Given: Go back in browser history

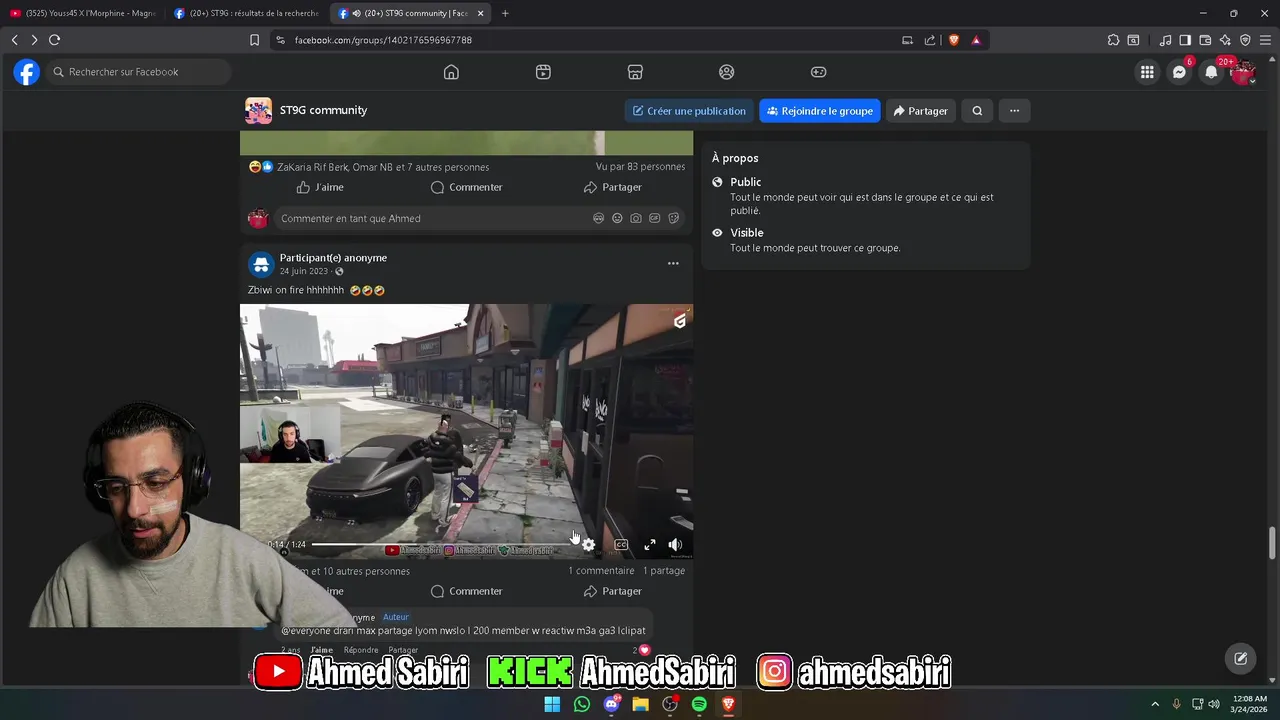Looking at the screenshot, I should 14,40.
